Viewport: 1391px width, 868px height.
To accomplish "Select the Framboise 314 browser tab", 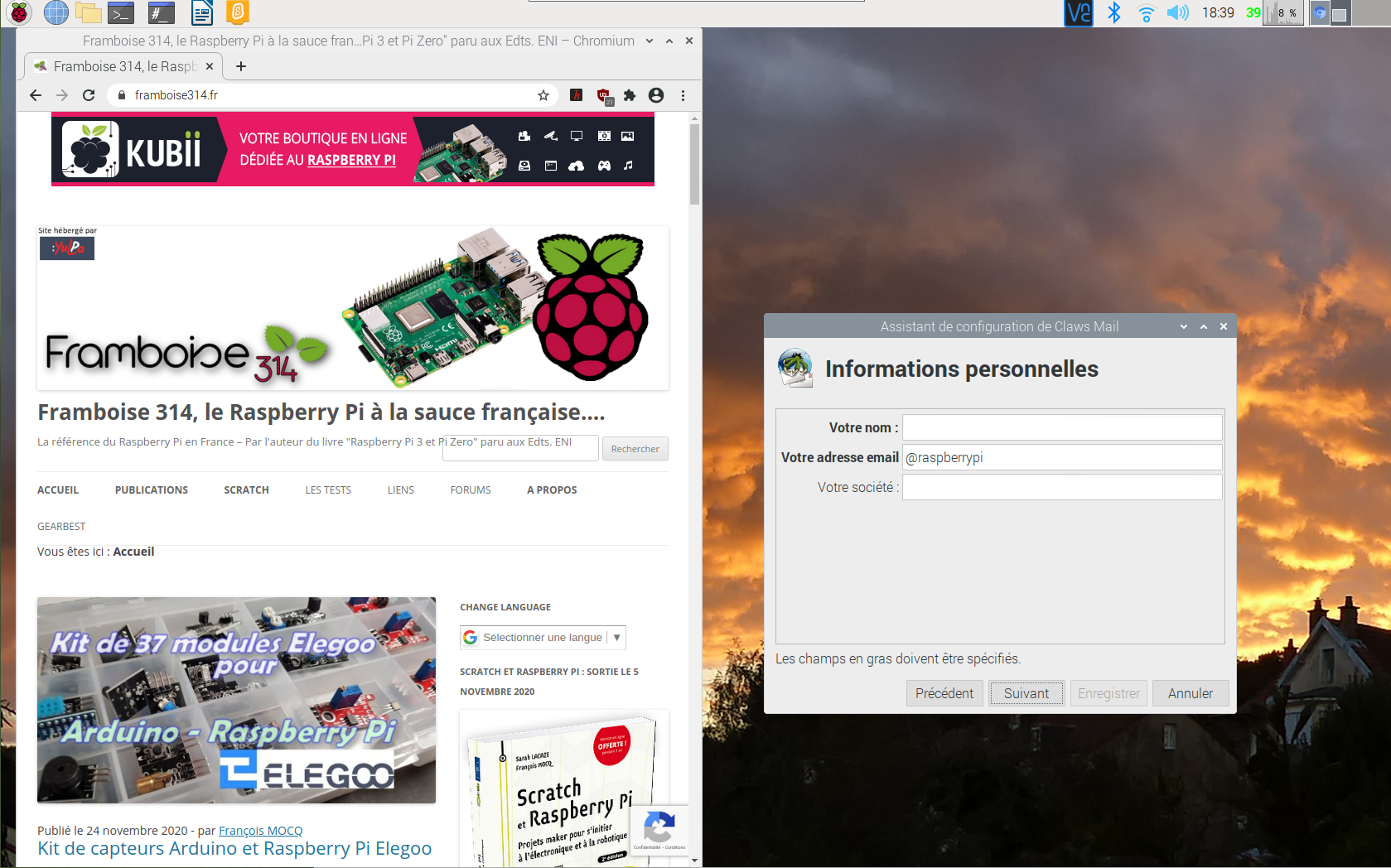I will pyautogui.click(x=124, y=66).
